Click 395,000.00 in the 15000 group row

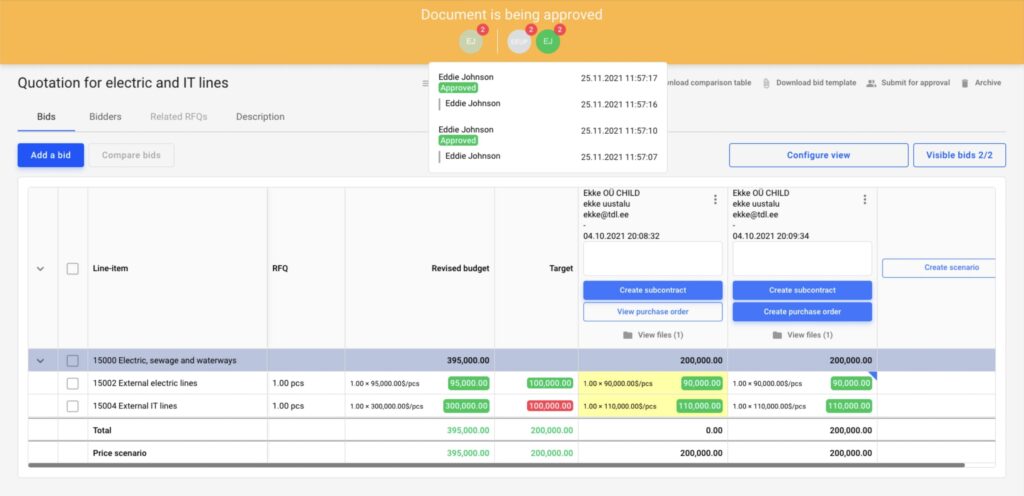pos(468,360)
